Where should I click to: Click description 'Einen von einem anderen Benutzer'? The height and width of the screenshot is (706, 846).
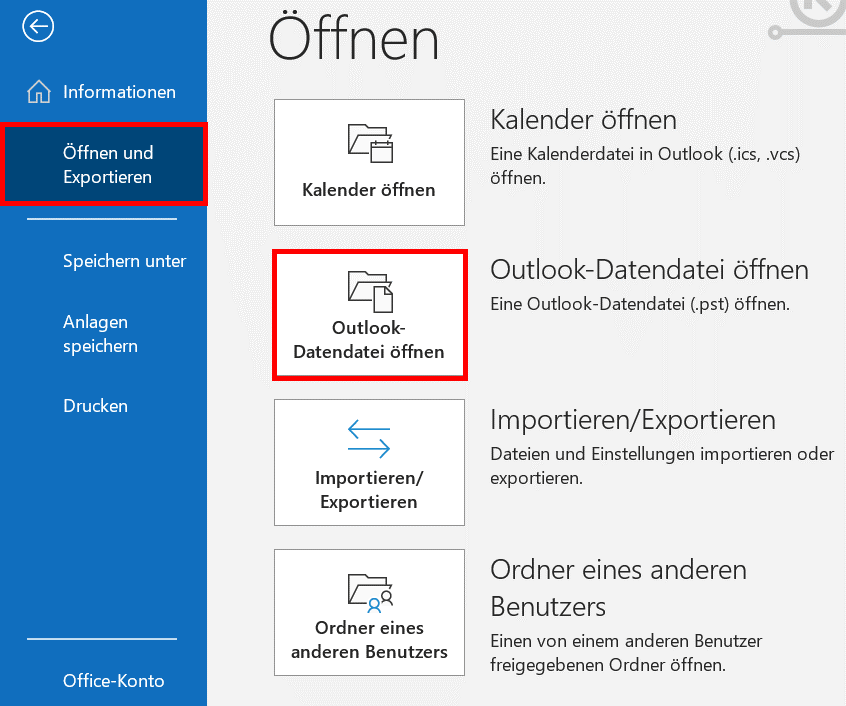point(626,641)
